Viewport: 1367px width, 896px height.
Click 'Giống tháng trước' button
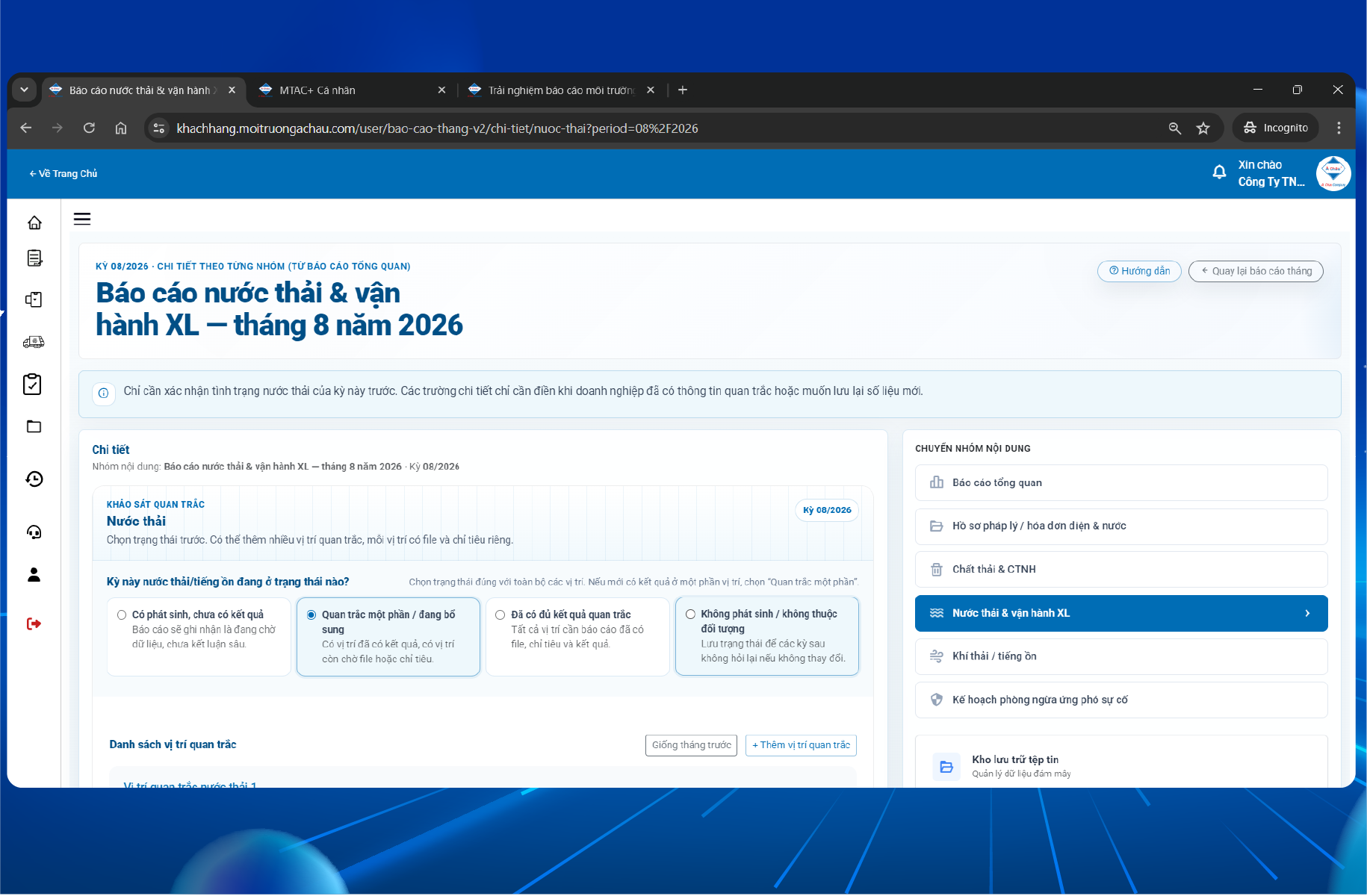[691, 745]
